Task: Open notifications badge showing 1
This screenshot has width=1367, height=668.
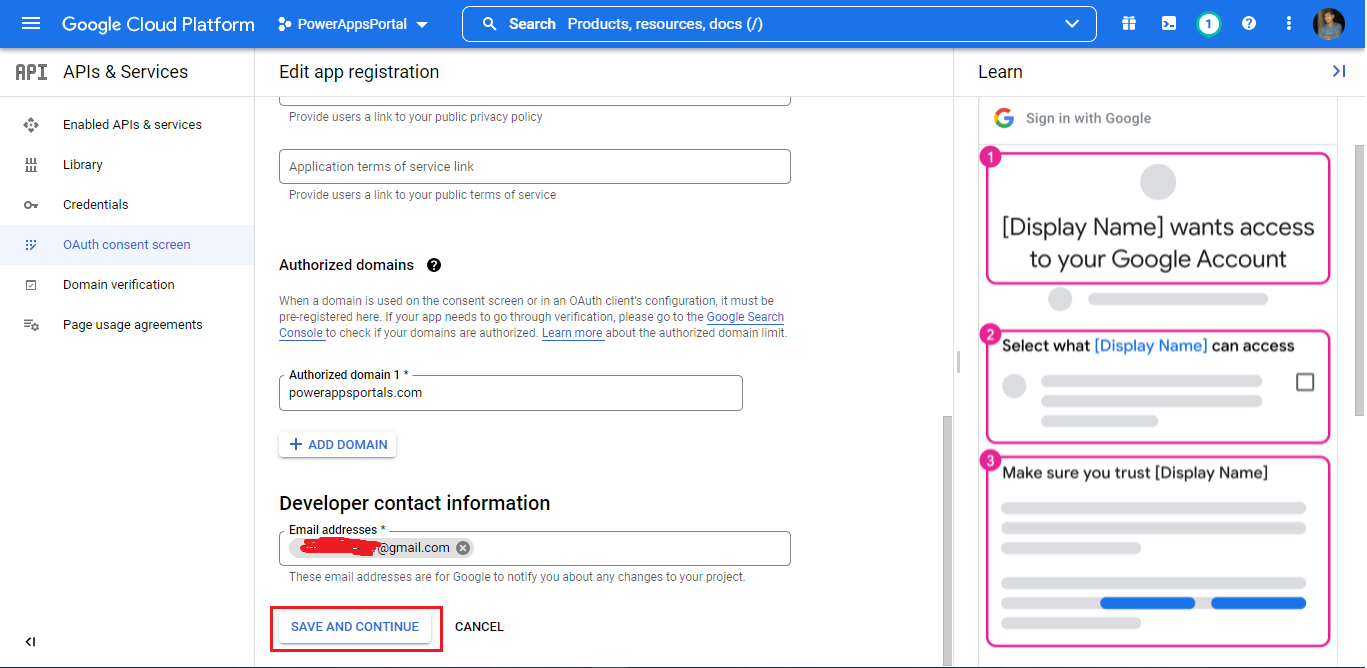Action: pyautogui.click(x=1208, y=24)
